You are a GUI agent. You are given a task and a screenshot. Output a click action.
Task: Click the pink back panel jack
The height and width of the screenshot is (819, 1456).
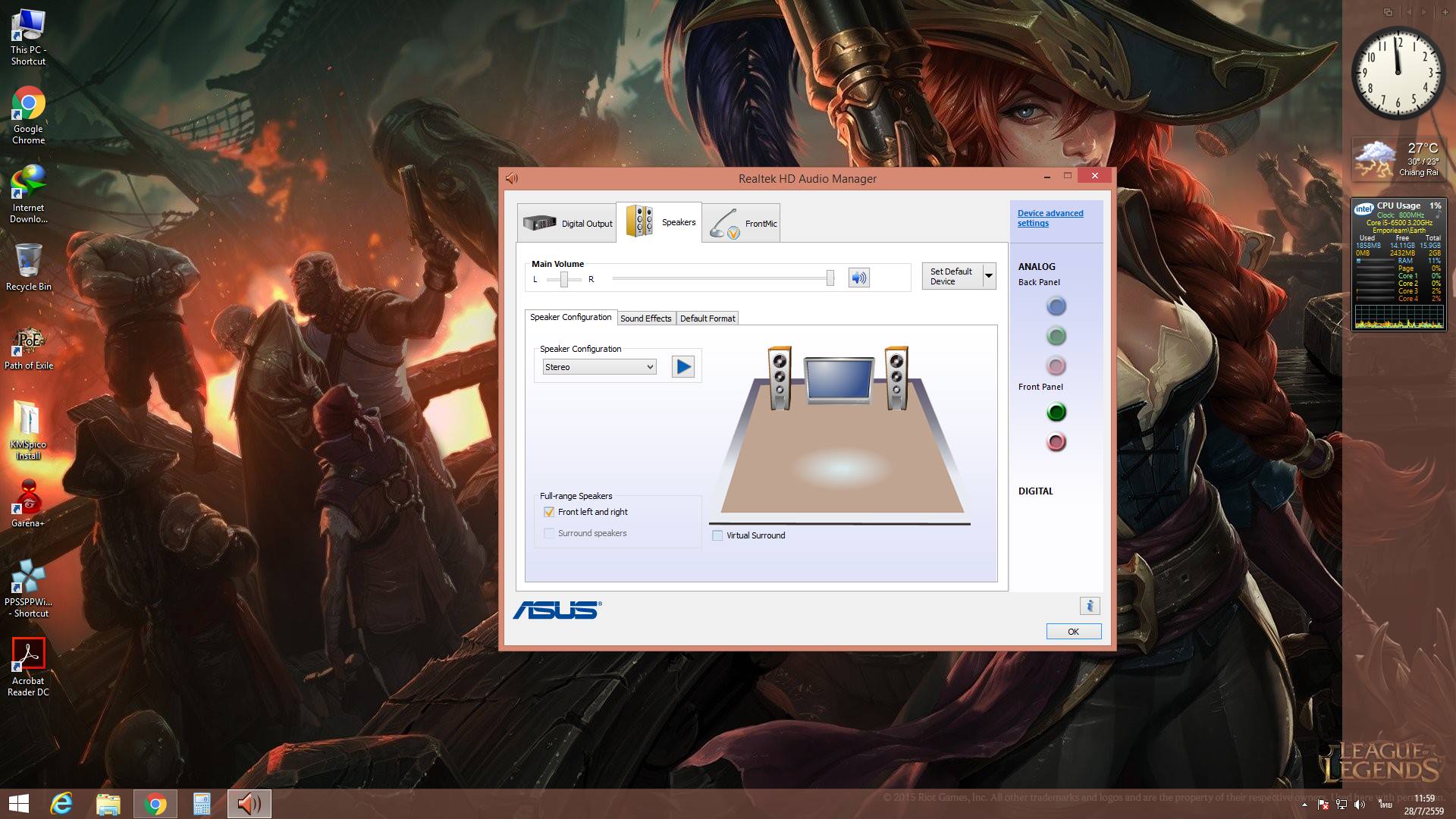click(x=1056, y=366)
